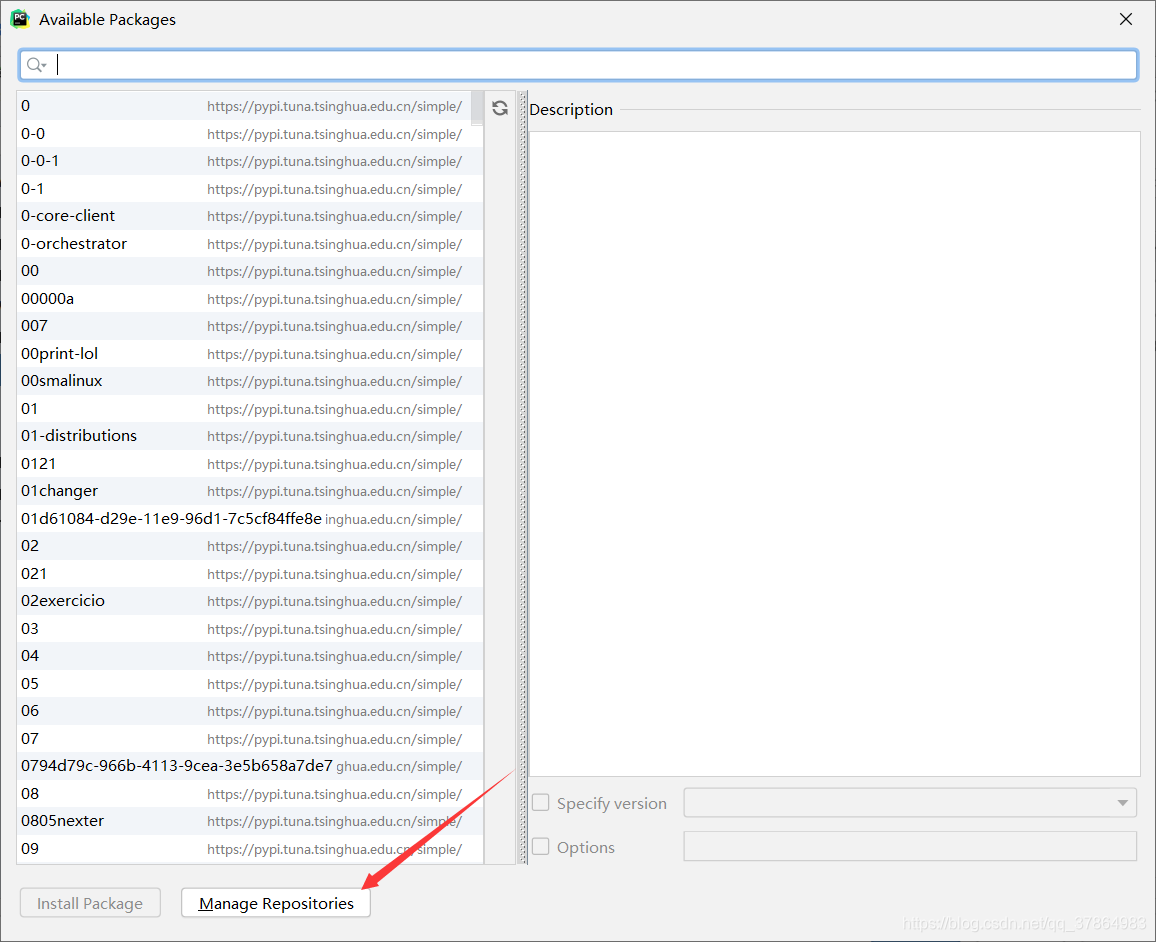
Task: Select package '0121'
Action: tap(250, 464)
